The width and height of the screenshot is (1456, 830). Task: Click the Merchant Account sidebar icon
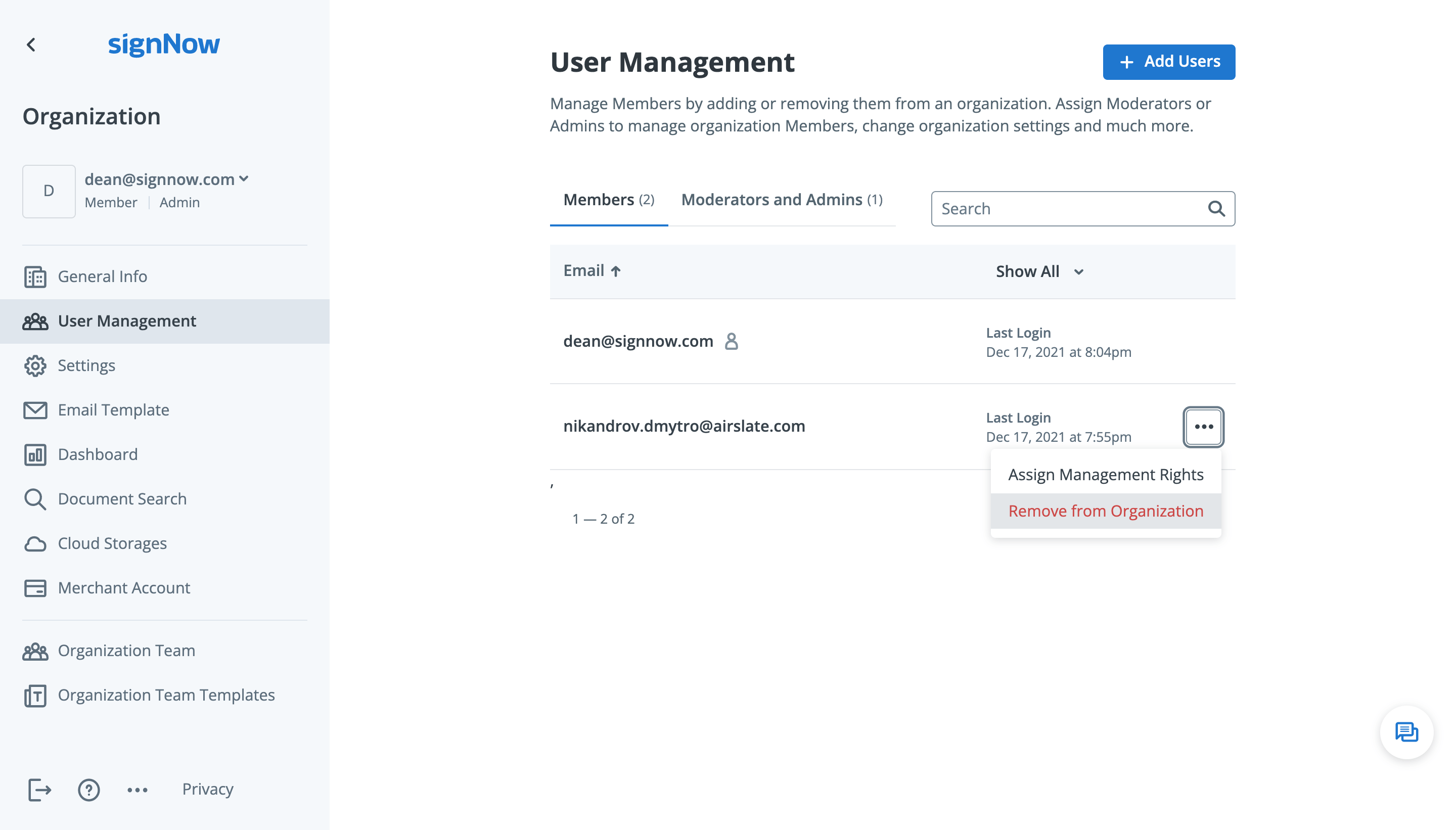click(36, 587)
